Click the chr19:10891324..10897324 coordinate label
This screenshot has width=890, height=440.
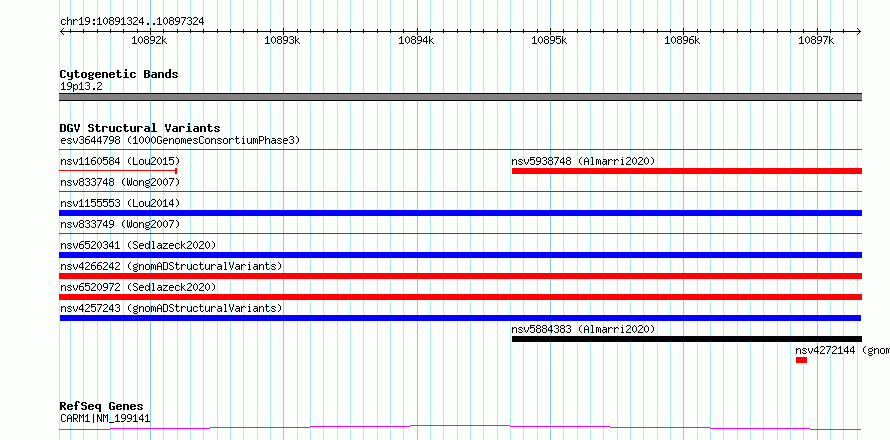(132, 22)
